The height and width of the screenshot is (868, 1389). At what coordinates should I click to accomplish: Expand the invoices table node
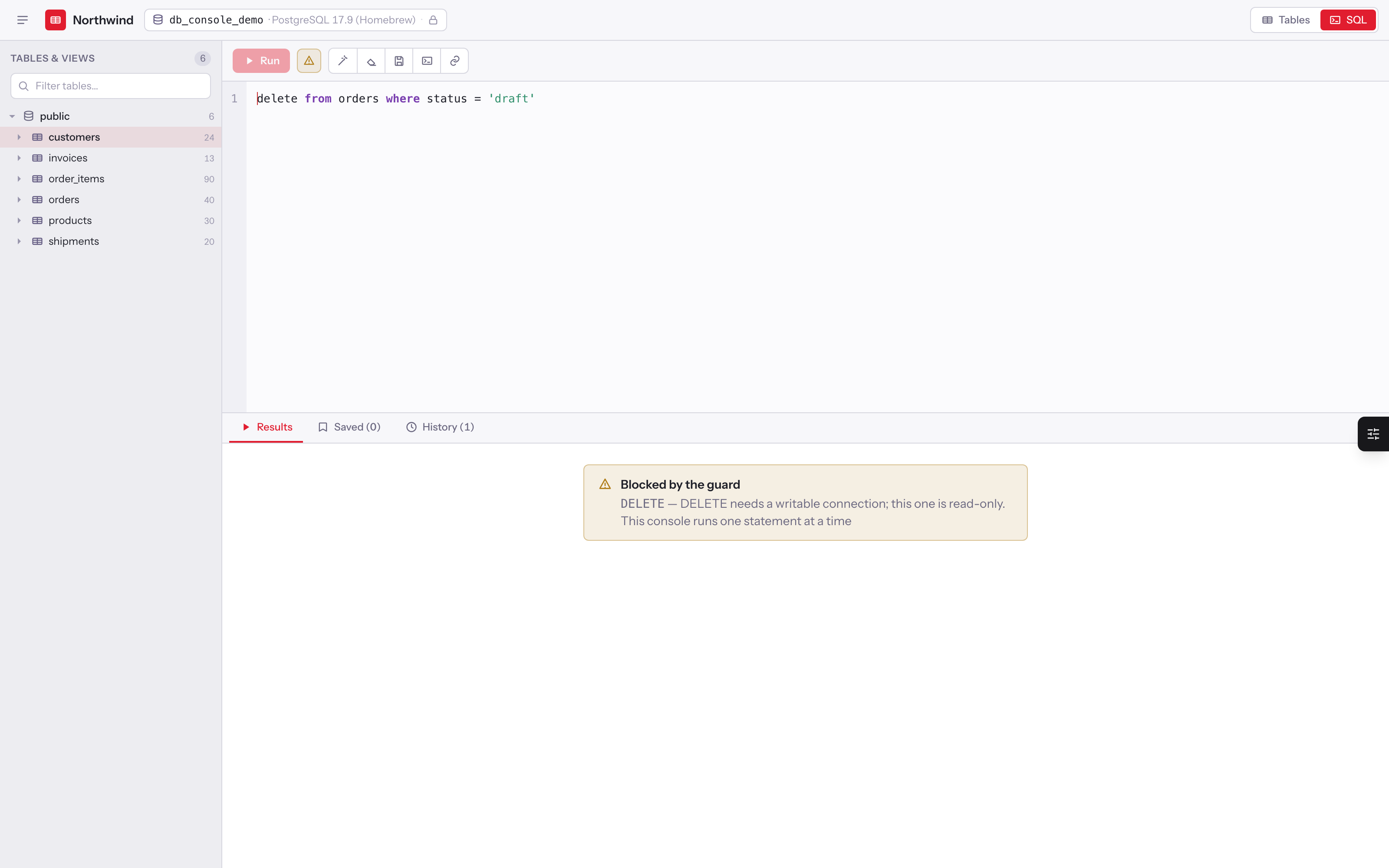[19, 158]
